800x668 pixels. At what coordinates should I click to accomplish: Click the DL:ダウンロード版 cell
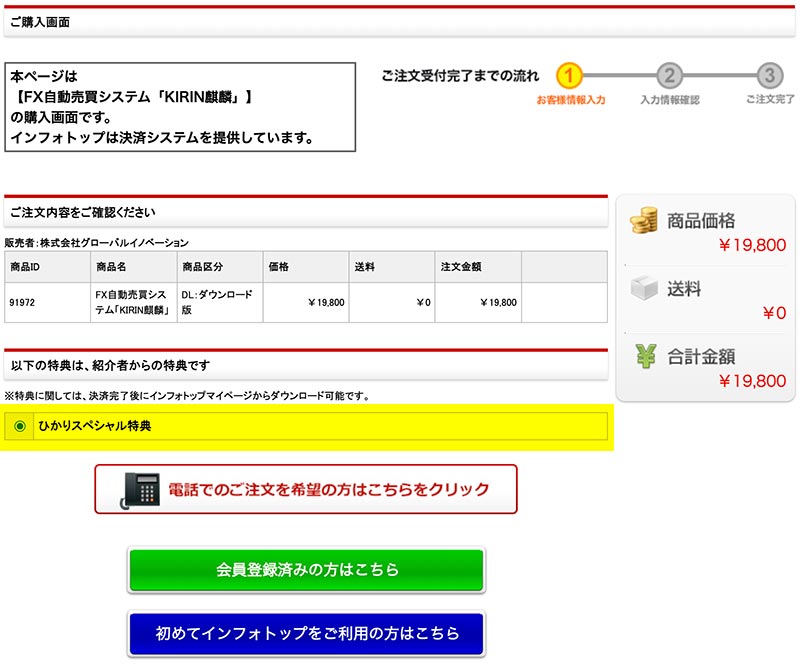pyautogui.click(x=220, y=302)
